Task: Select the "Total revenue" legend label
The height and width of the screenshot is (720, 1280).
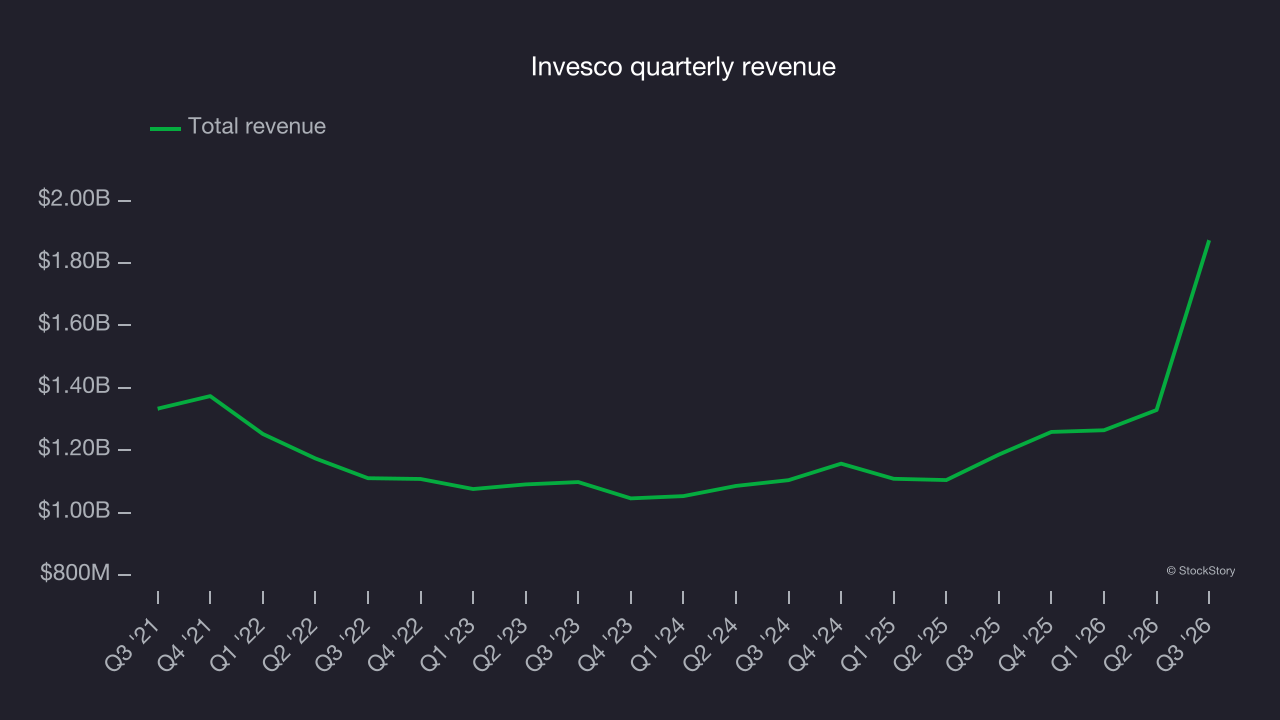Action: [257, 126]
